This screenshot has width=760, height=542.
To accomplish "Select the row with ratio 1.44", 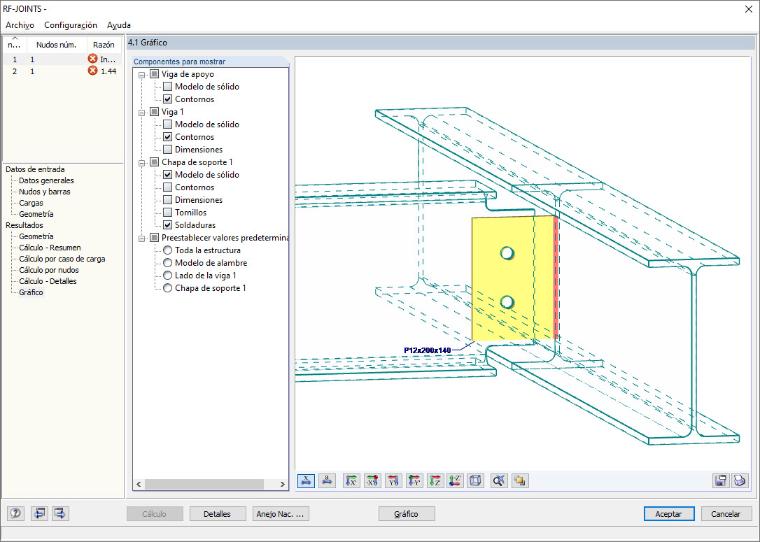I will tap(62, 71).
